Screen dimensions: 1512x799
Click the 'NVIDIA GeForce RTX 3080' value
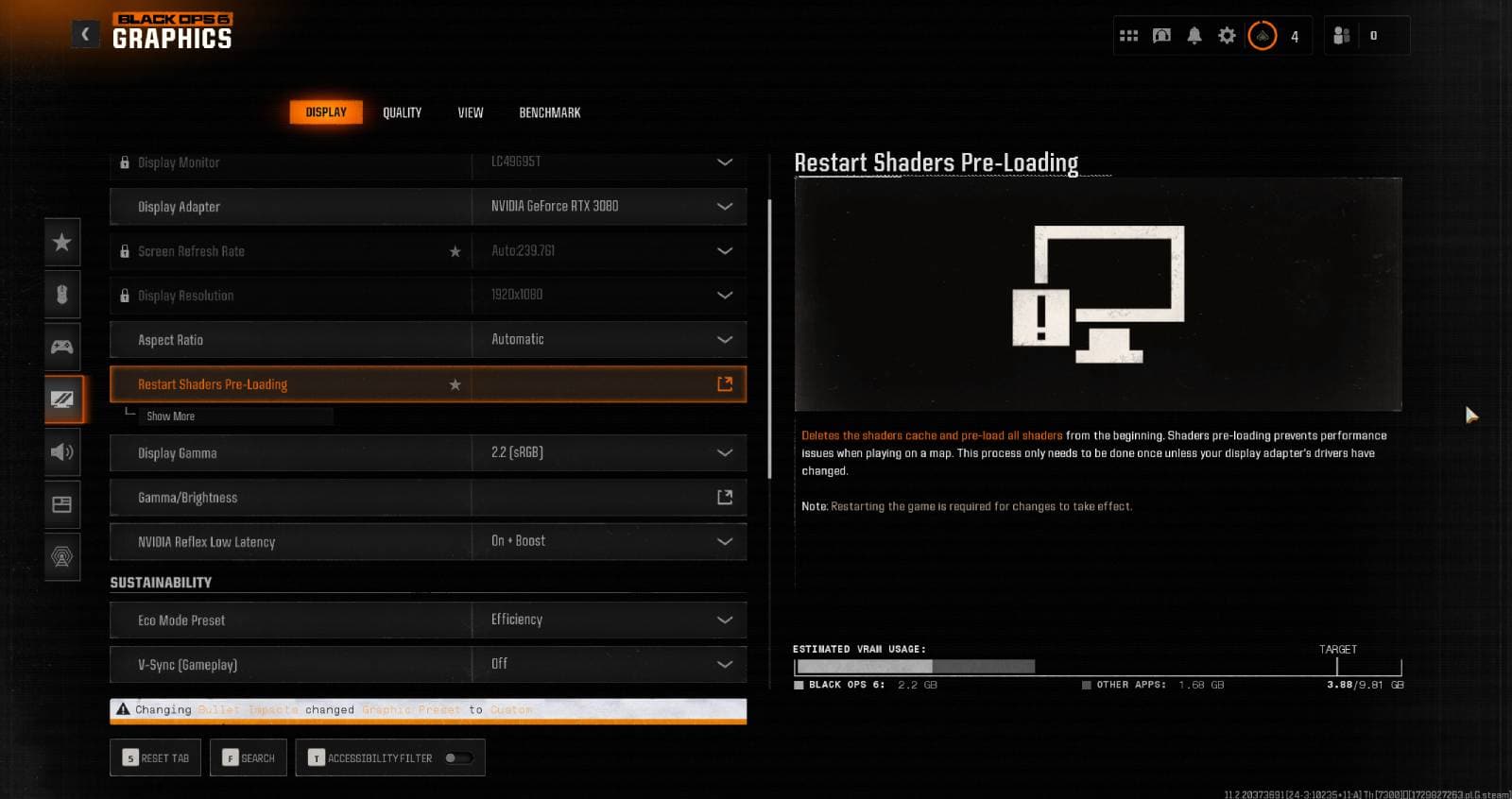(x=555, y=206)
